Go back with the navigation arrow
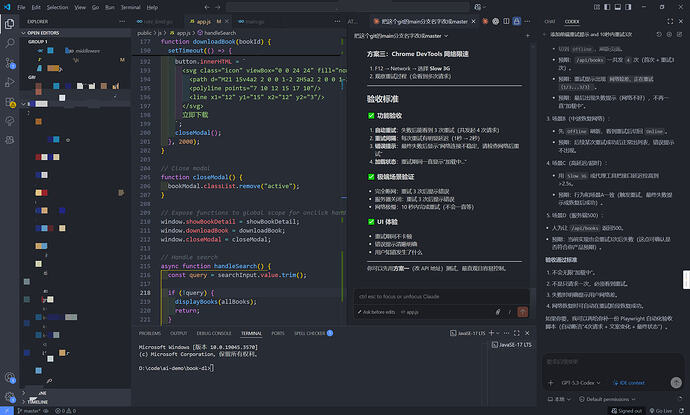Screen dimensions: 690x415 [207, 7]
